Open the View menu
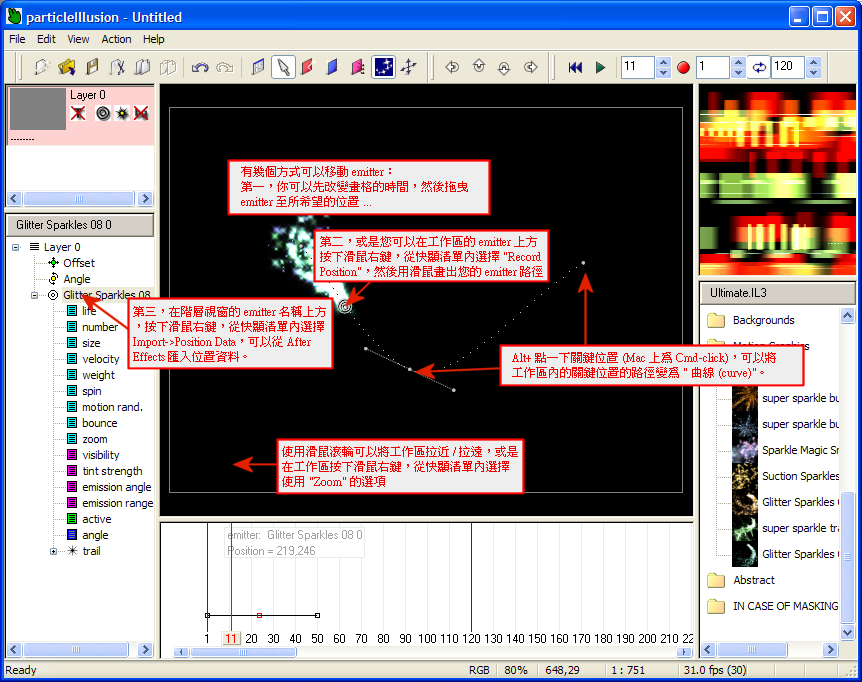 [x=78, y=39]
